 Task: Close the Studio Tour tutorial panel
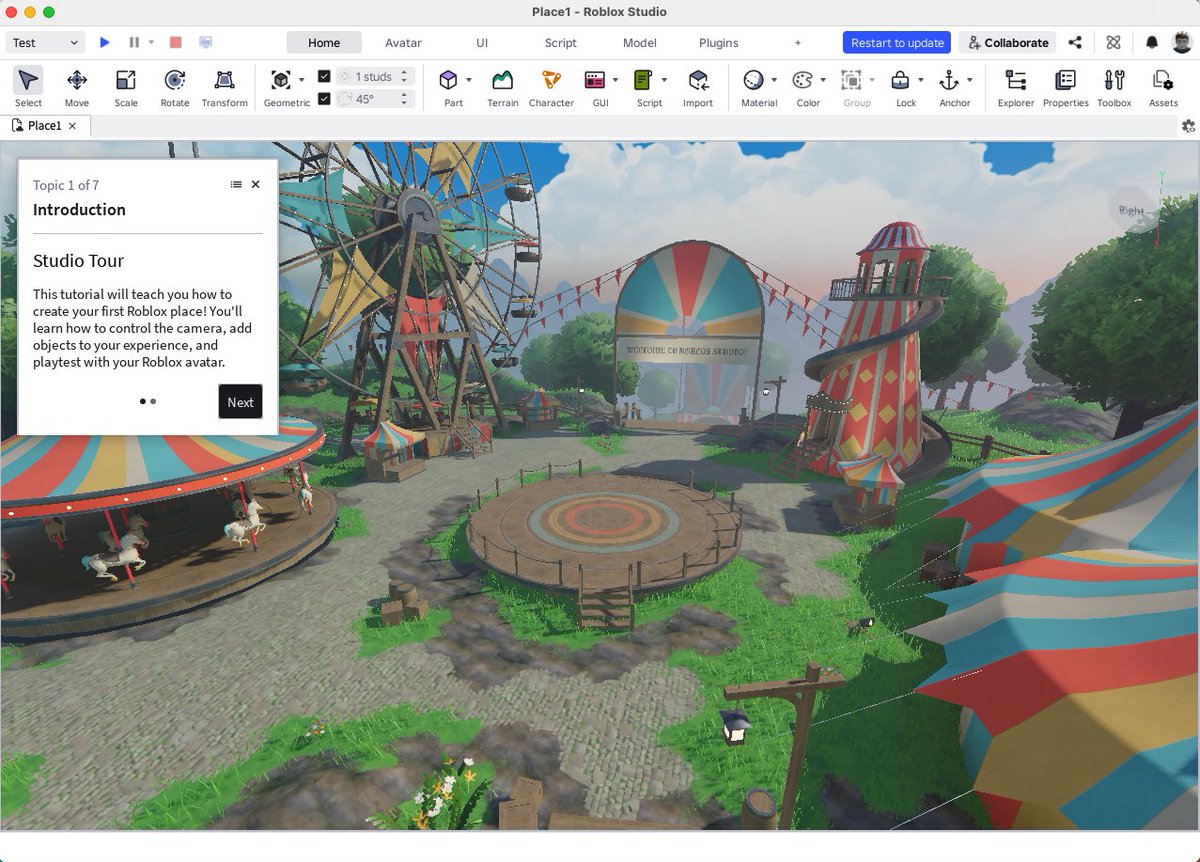click(256, 184)
